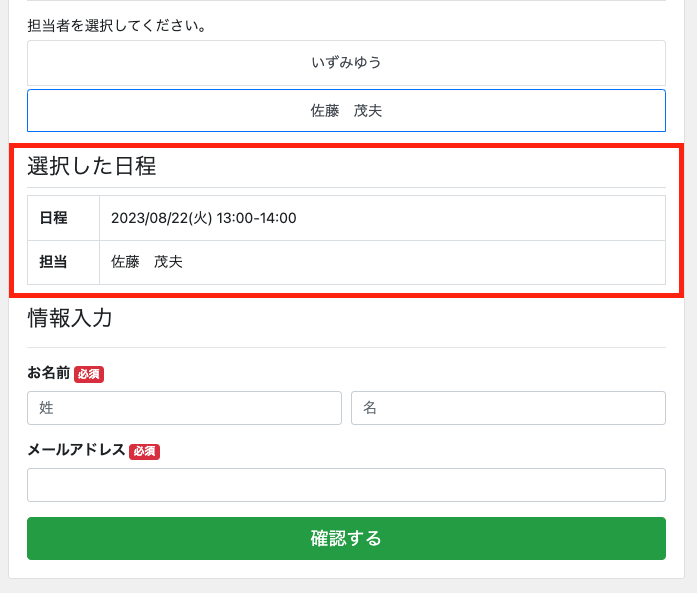Click the 情報入力 section heading
Image resolution: width=697 pixels, height=593 pixels.
point(69,318)
